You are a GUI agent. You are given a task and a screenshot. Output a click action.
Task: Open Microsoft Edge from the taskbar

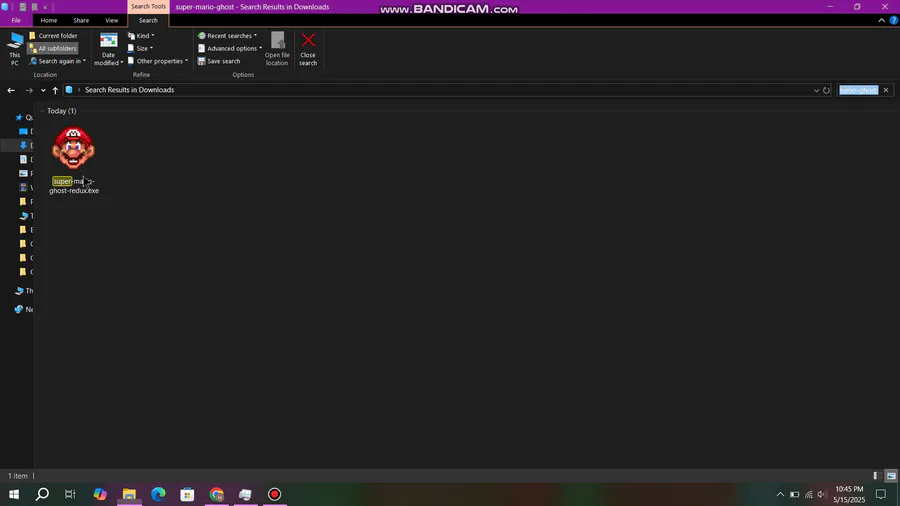(158, 494)
